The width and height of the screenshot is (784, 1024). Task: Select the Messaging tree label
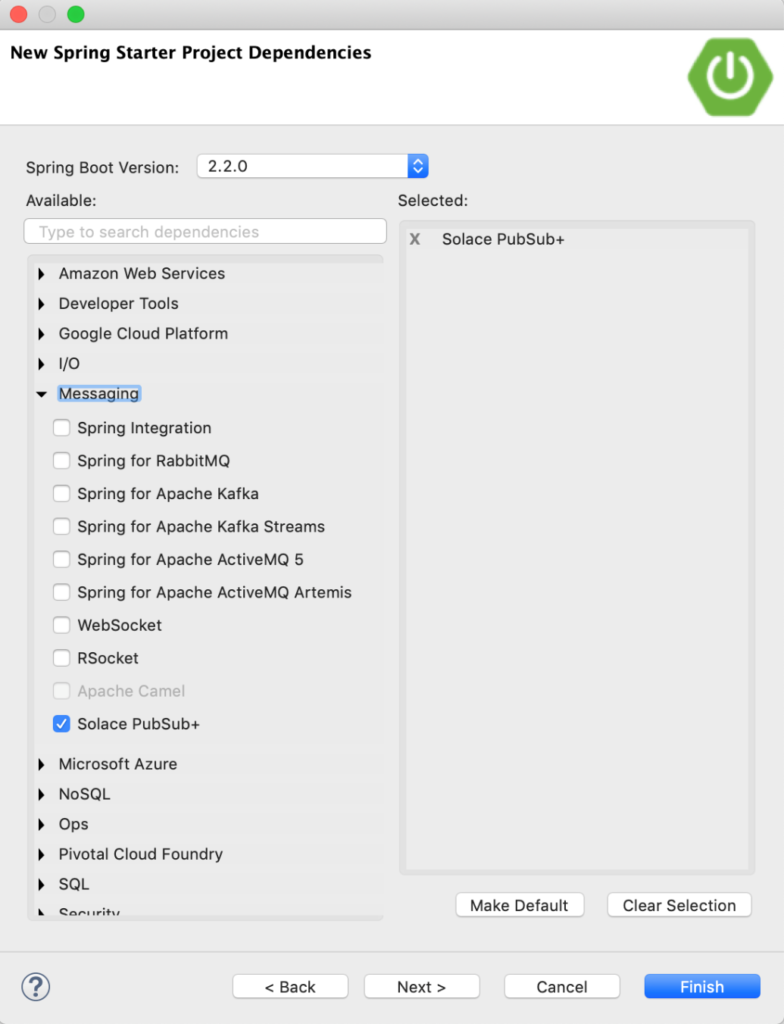point(99,394)
